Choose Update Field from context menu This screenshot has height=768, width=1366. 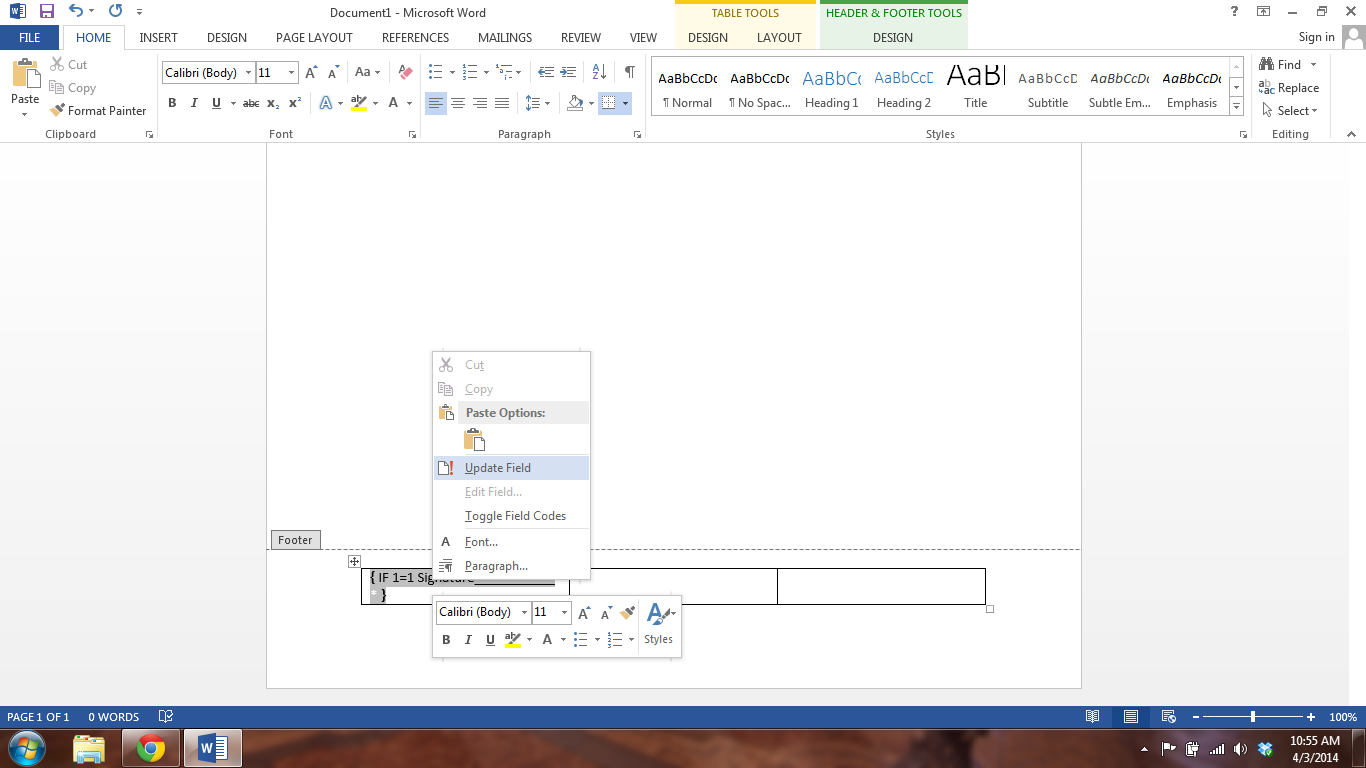(x=511, y=468)
